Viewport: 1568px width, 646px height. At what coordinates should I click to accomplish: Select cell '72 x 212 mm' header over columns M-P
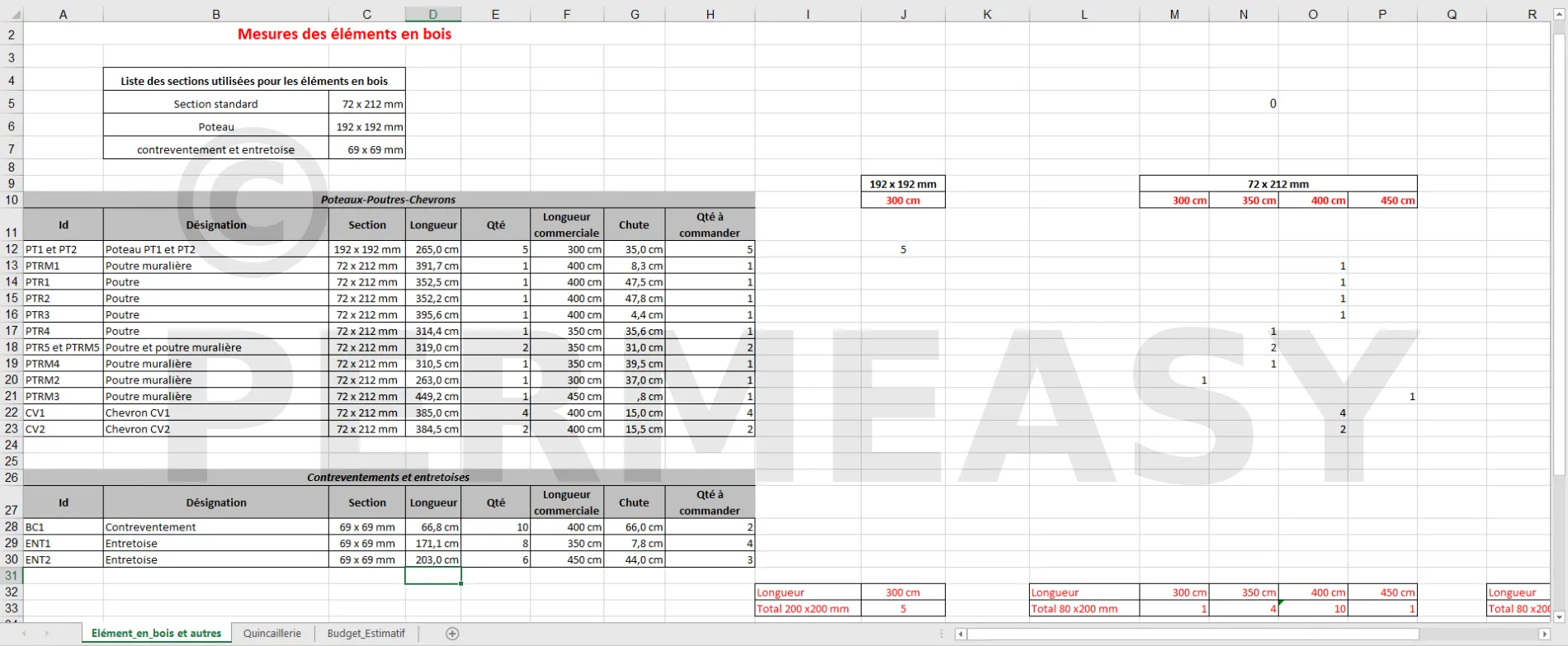click(1278, 184)
